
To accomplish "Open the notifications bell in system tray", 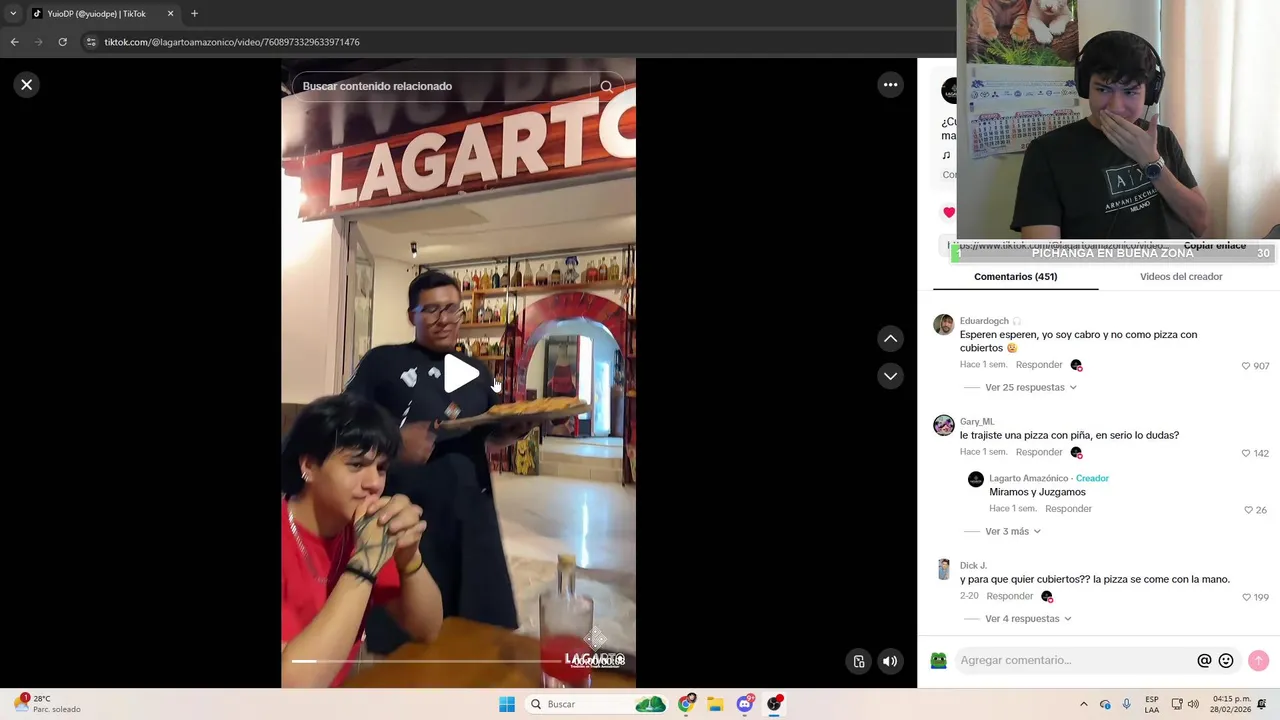I will (1262, 704).
